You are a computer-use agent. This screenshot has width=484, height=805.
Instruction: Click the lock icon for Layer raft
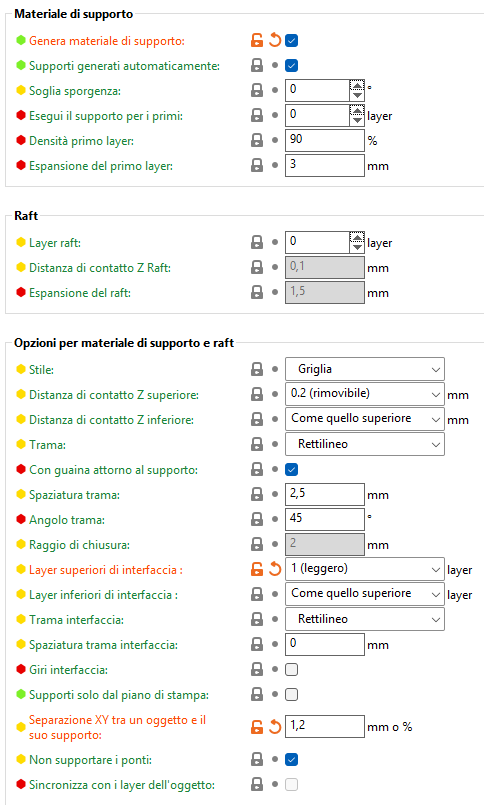click(x=257, y=242)
